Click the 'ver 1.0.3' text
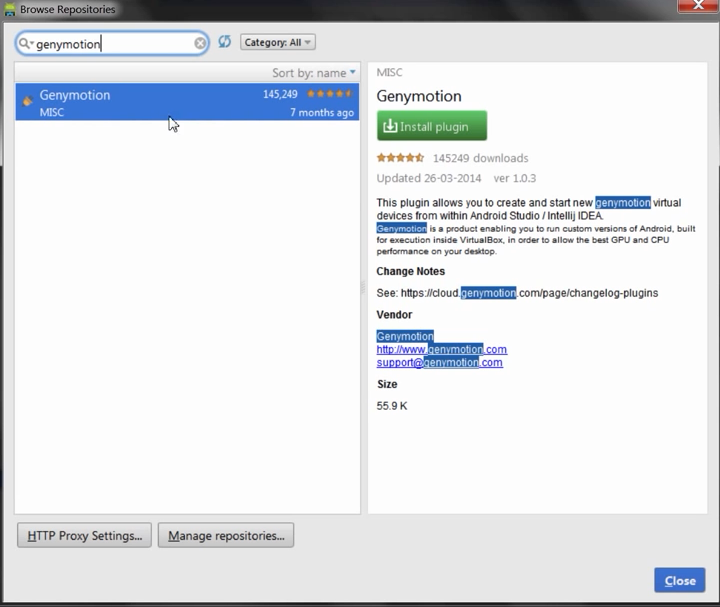This screenshot has height=607, width=720. point(515,178)
